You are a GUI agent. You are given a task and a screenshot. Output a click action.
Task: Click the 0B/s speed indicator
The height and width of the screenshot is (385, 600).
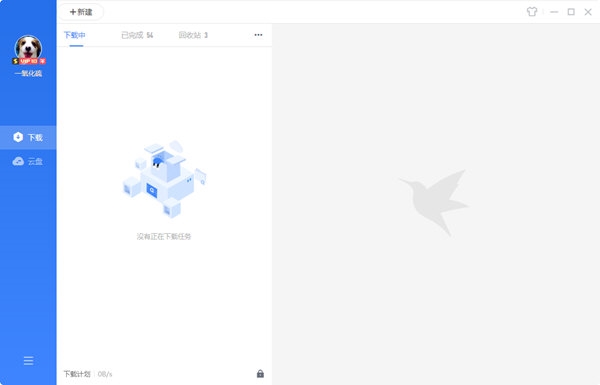pyautogui.click(x=105, y=374)
